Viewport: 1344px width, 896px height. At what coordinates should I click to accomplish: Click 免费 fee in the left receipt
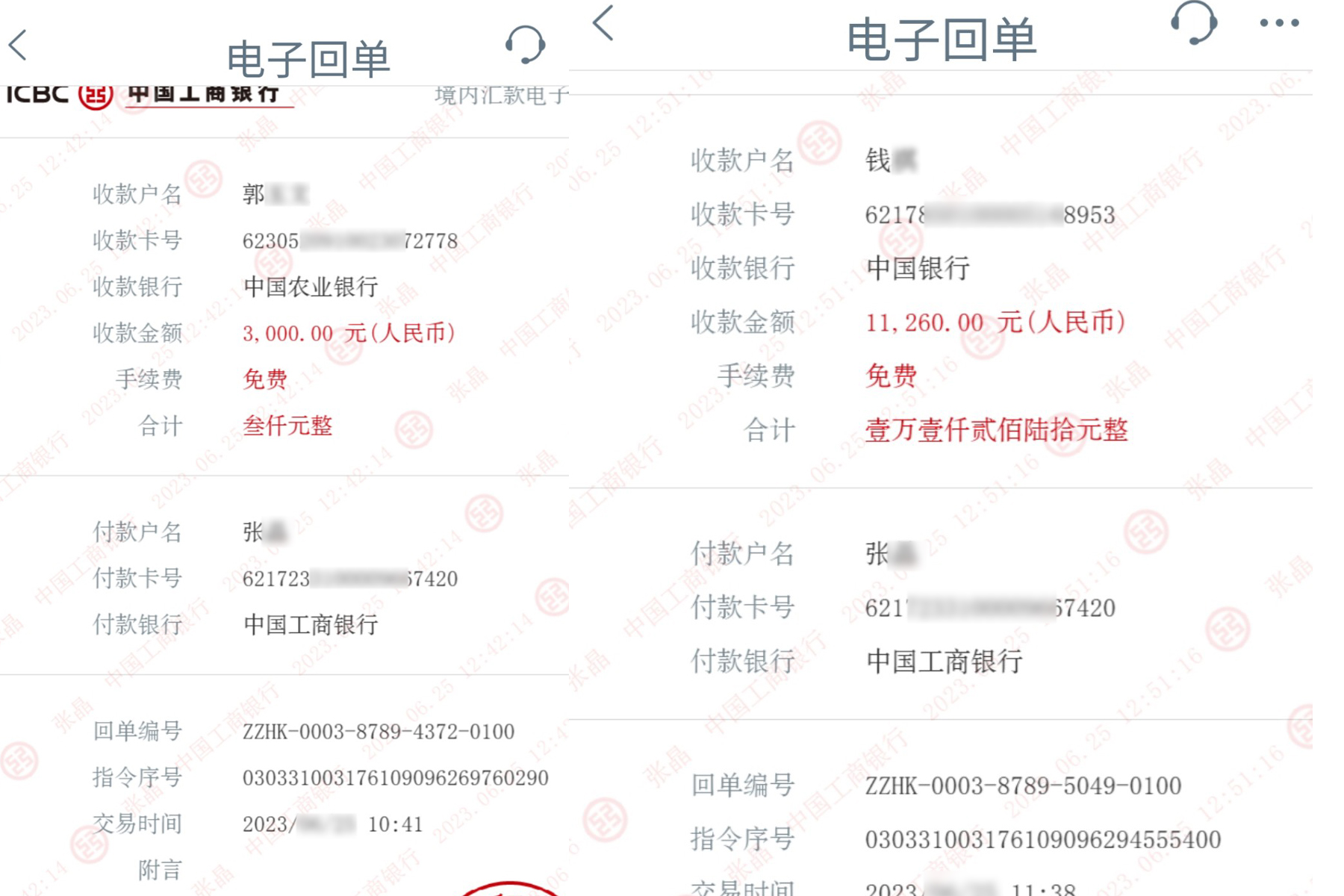[265, 379]
